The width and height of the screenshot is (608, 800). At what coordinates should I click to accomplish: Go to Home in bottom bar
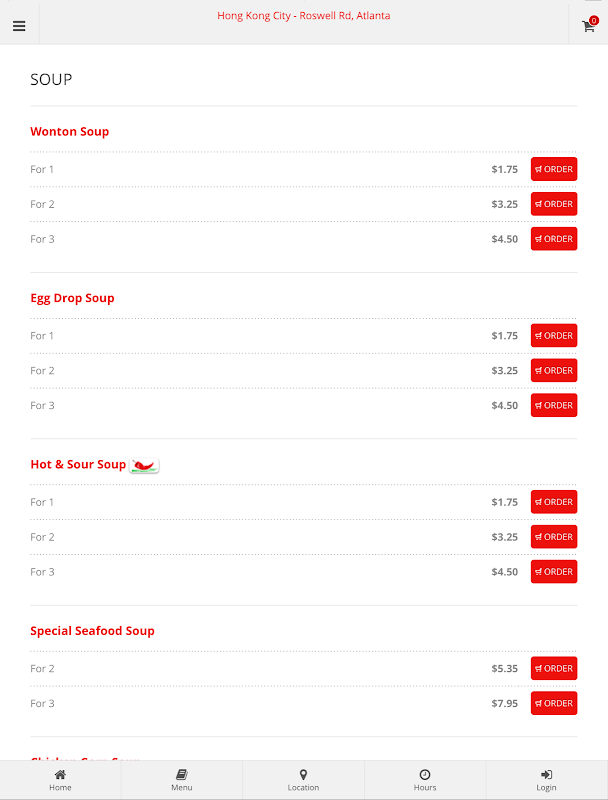(x=60, y=781)
